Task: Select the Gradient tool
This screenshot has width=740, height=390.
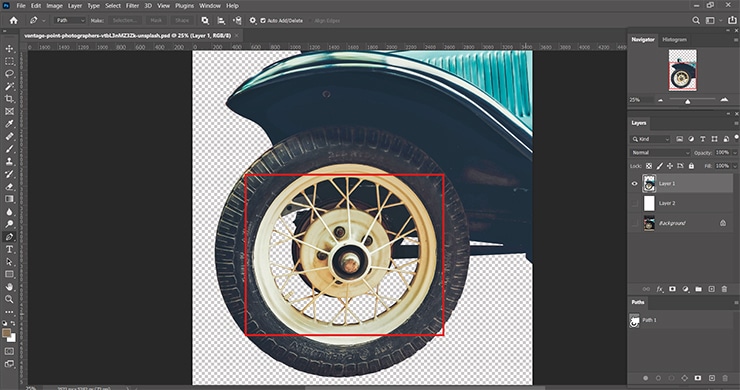Action: click(9, 199)
